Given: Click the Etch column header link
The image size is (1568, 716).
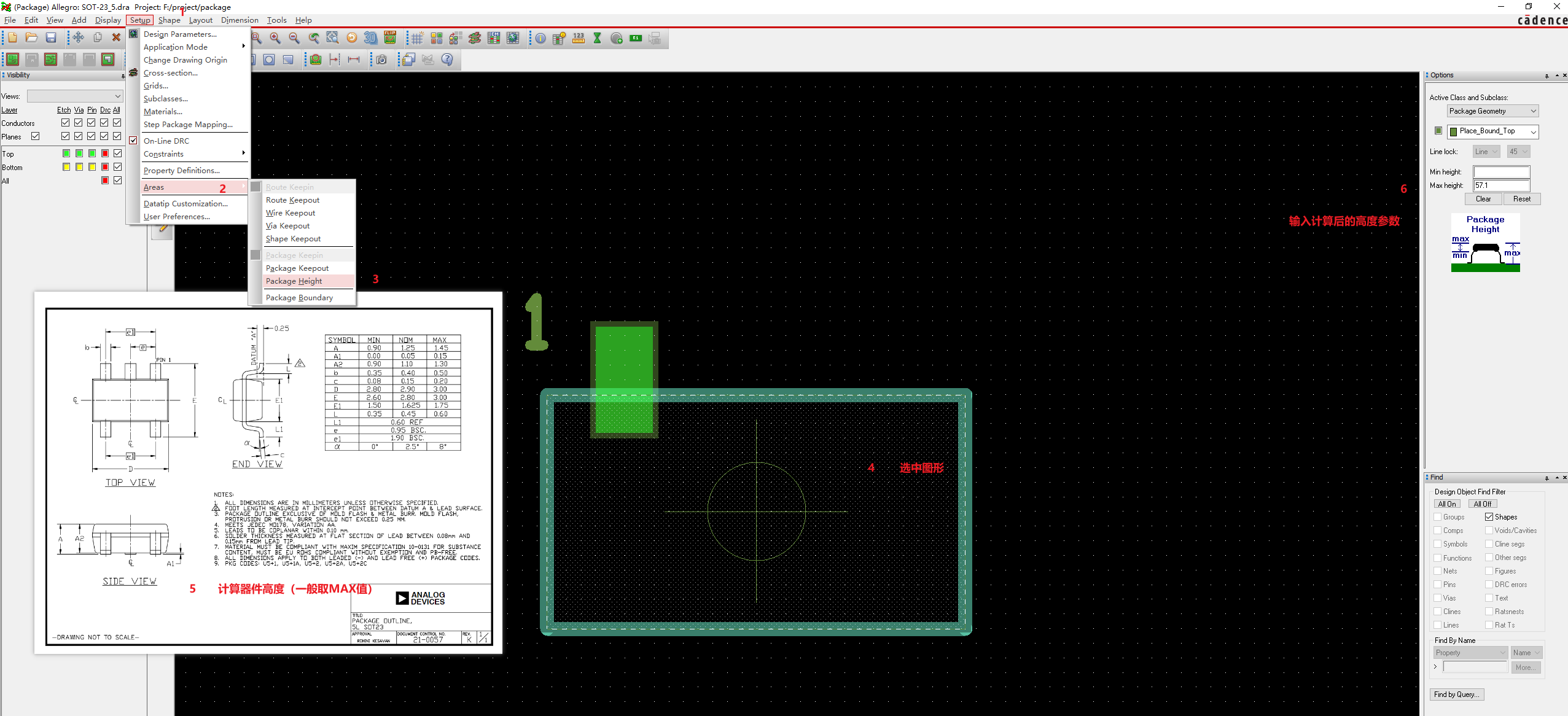Looking at the screenshot, I should tap(64, 110).
